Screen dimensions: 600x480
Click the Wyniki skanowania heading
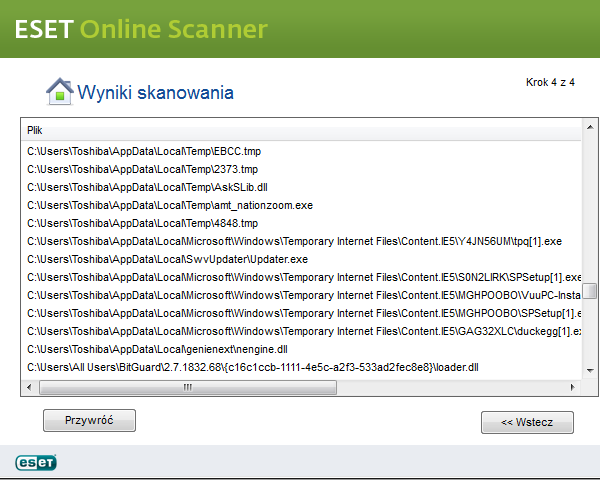155,93
